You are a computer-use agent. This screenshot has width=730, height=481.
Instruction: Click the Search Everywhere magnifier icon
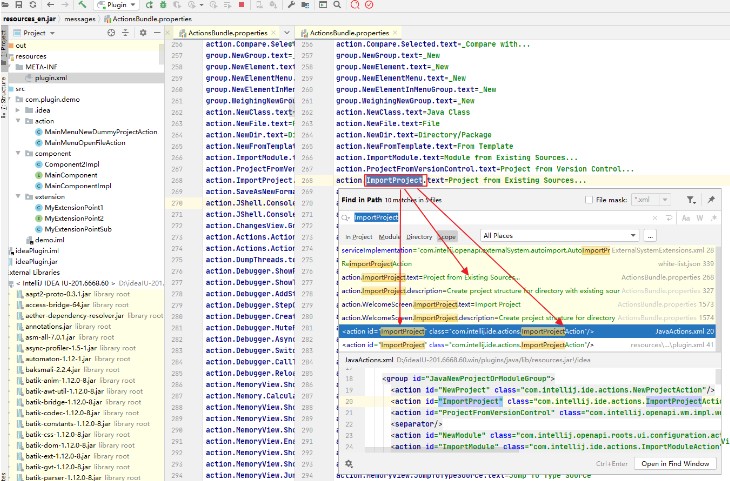(337, 5)
